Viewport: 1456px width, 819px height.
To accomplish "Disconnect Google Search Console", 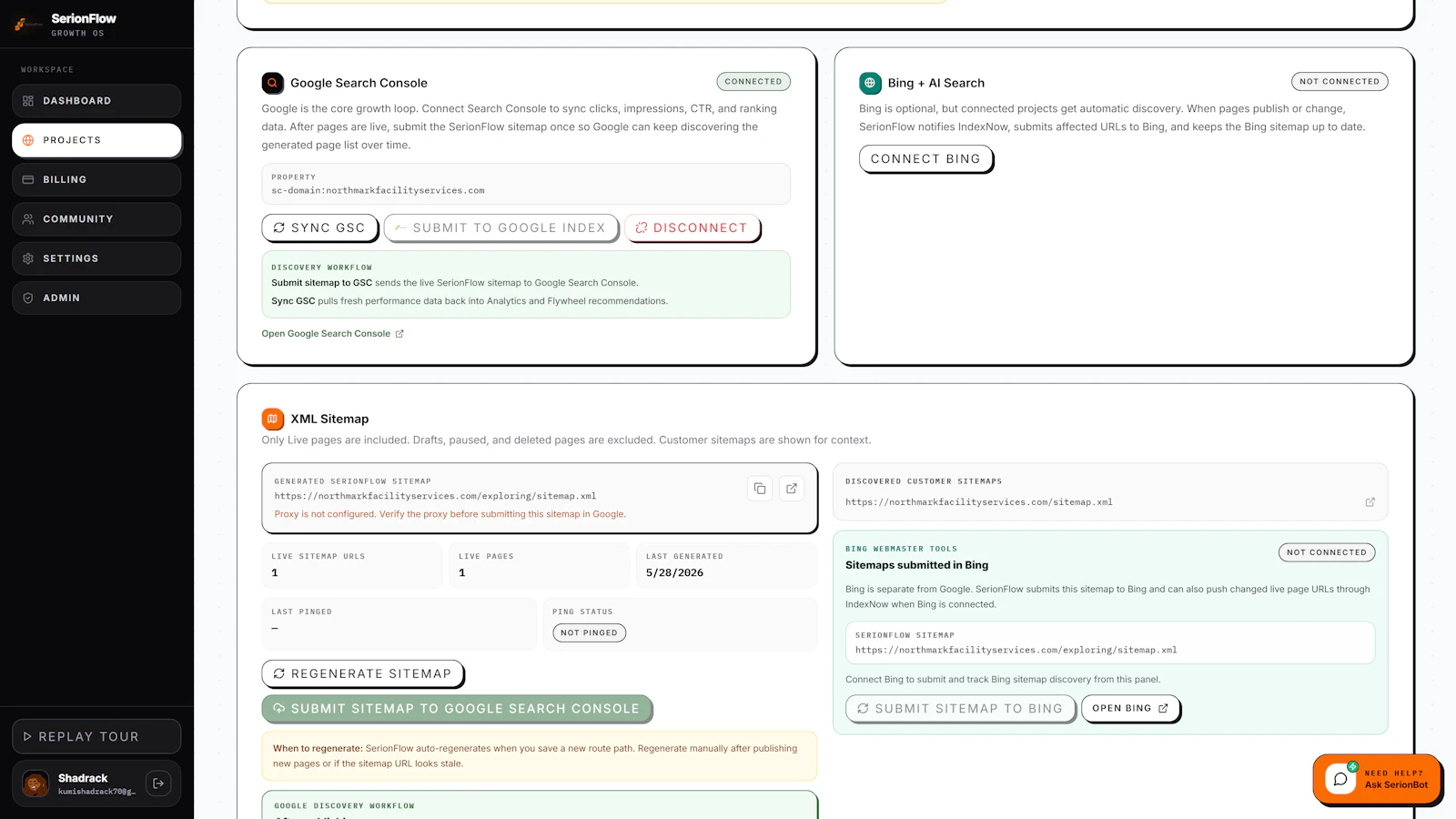I will coord(692,227).
